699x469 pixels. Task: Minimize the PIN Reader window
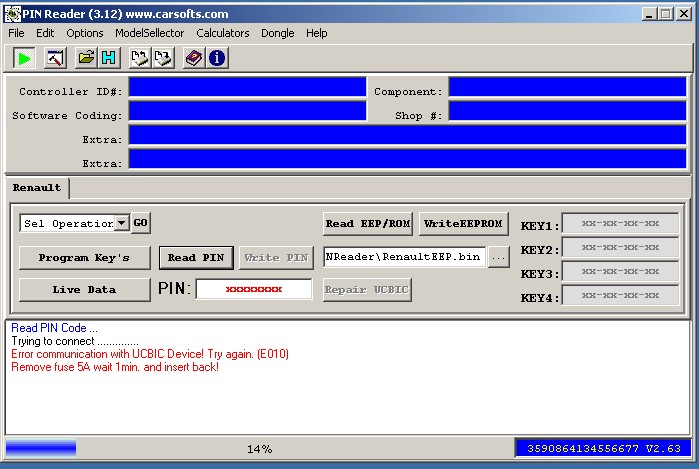(x=650, y=14)
